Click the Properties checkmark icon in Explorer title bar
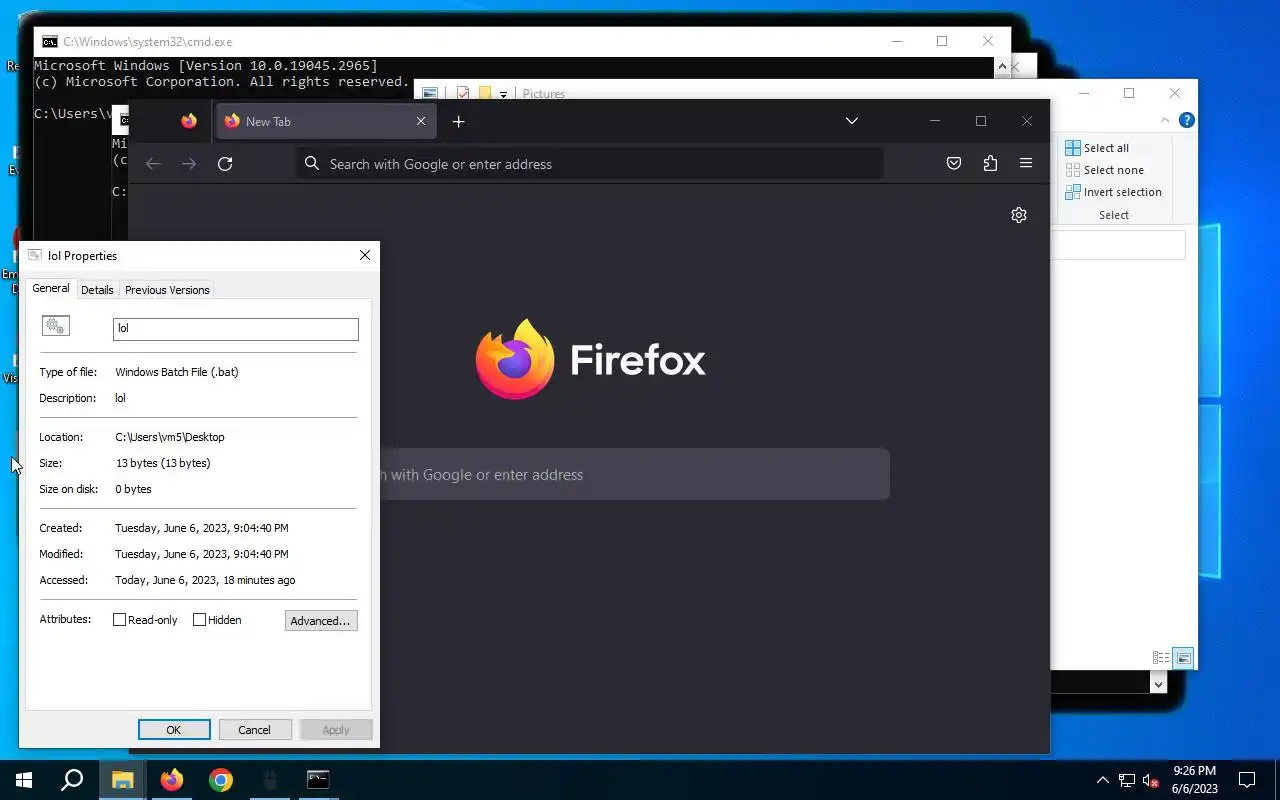 463,94
